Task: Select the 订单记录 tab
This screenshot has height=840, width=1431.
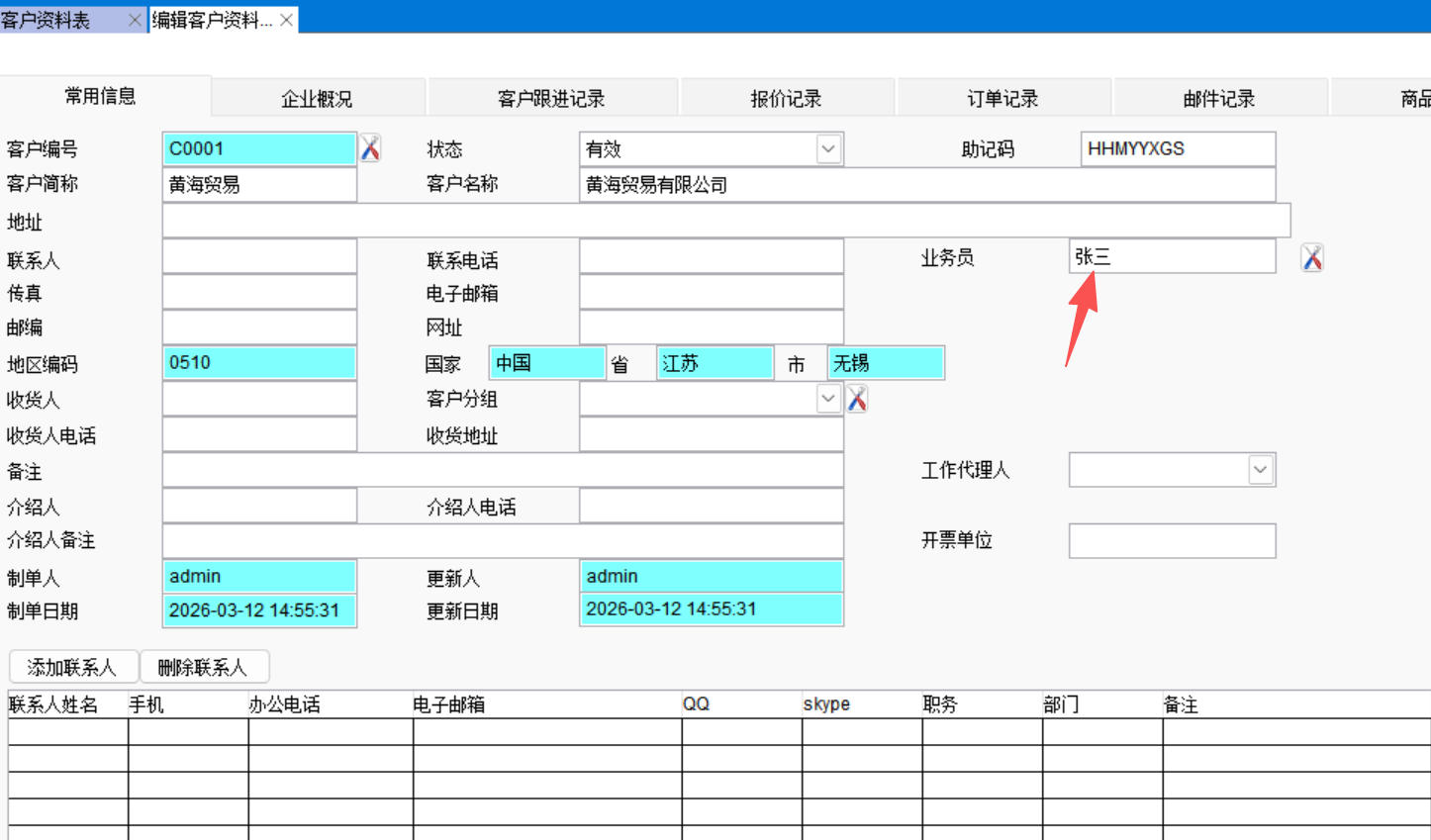Action: click(x=1002, y=99)
